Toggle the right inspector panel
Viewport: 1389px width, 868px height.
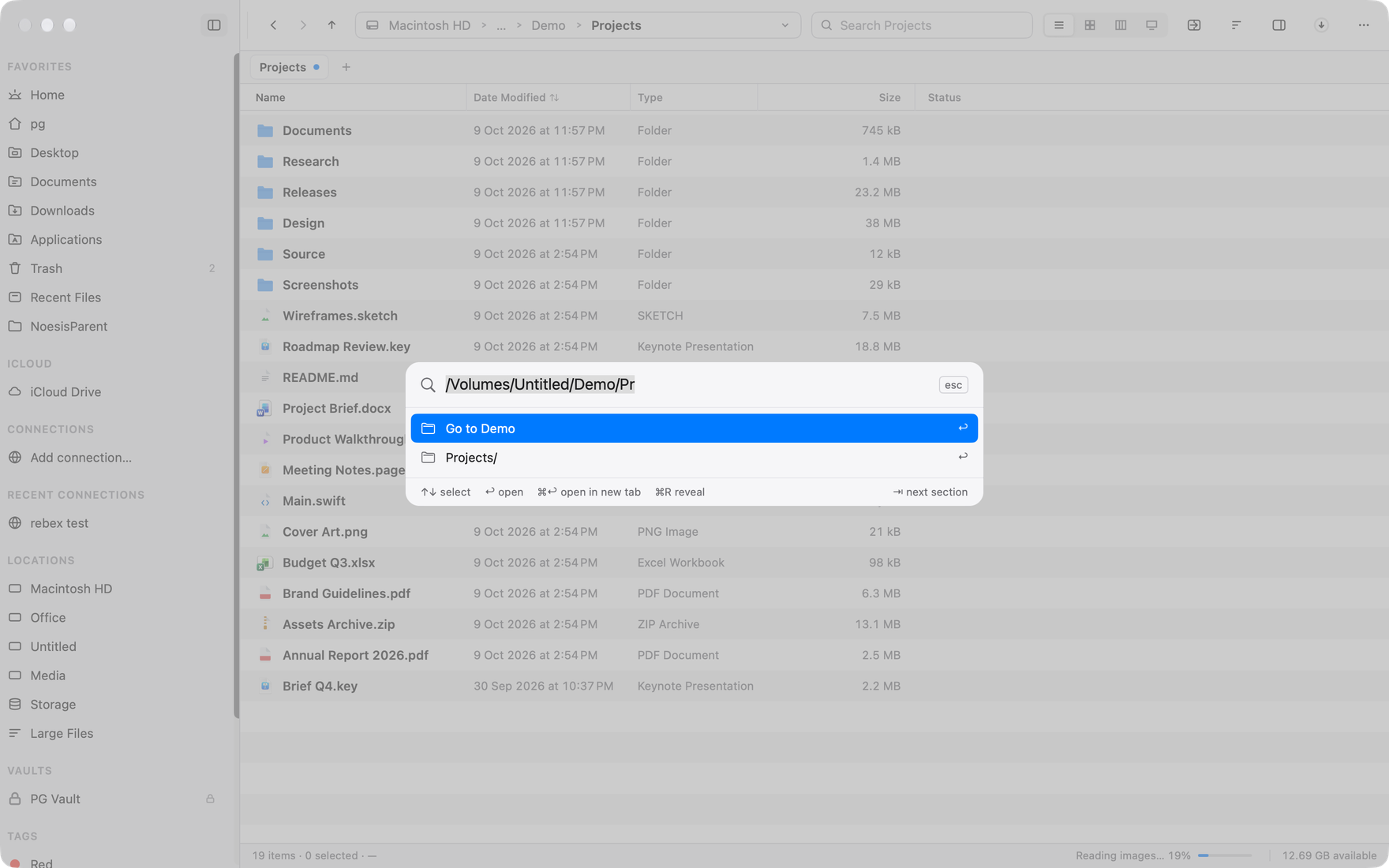point(1279,25)
